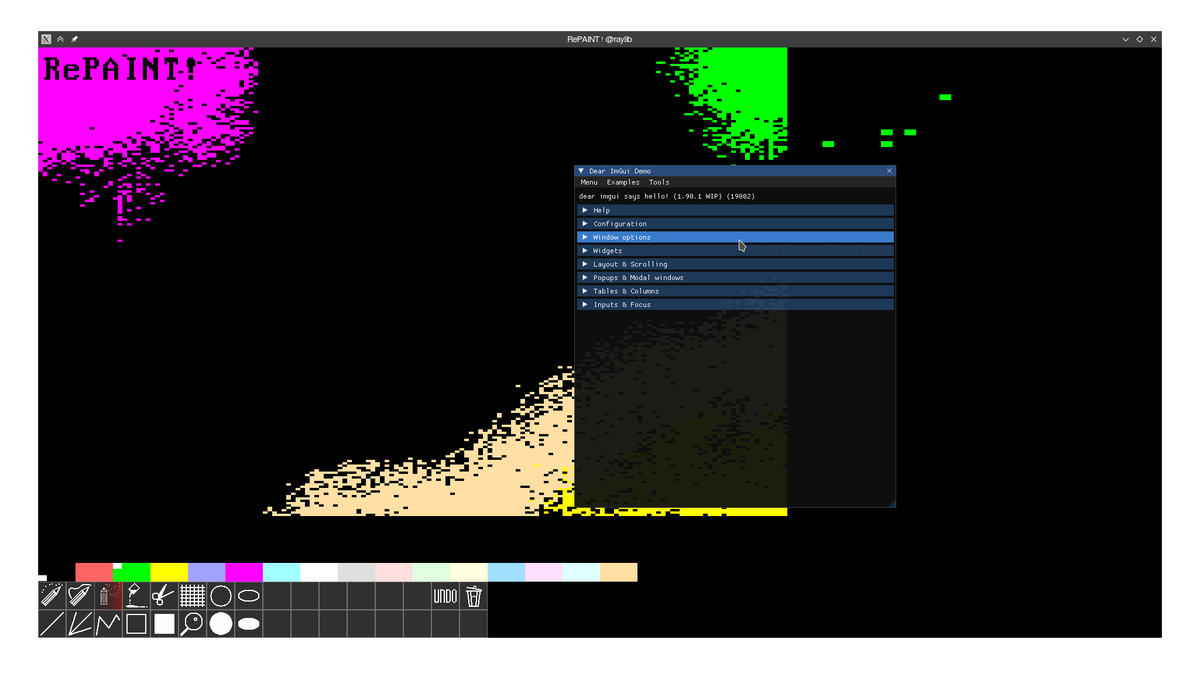This screenshot has height=683, width=1200.
Task: Pick the magenta color swatch
Action: point(244,572)
